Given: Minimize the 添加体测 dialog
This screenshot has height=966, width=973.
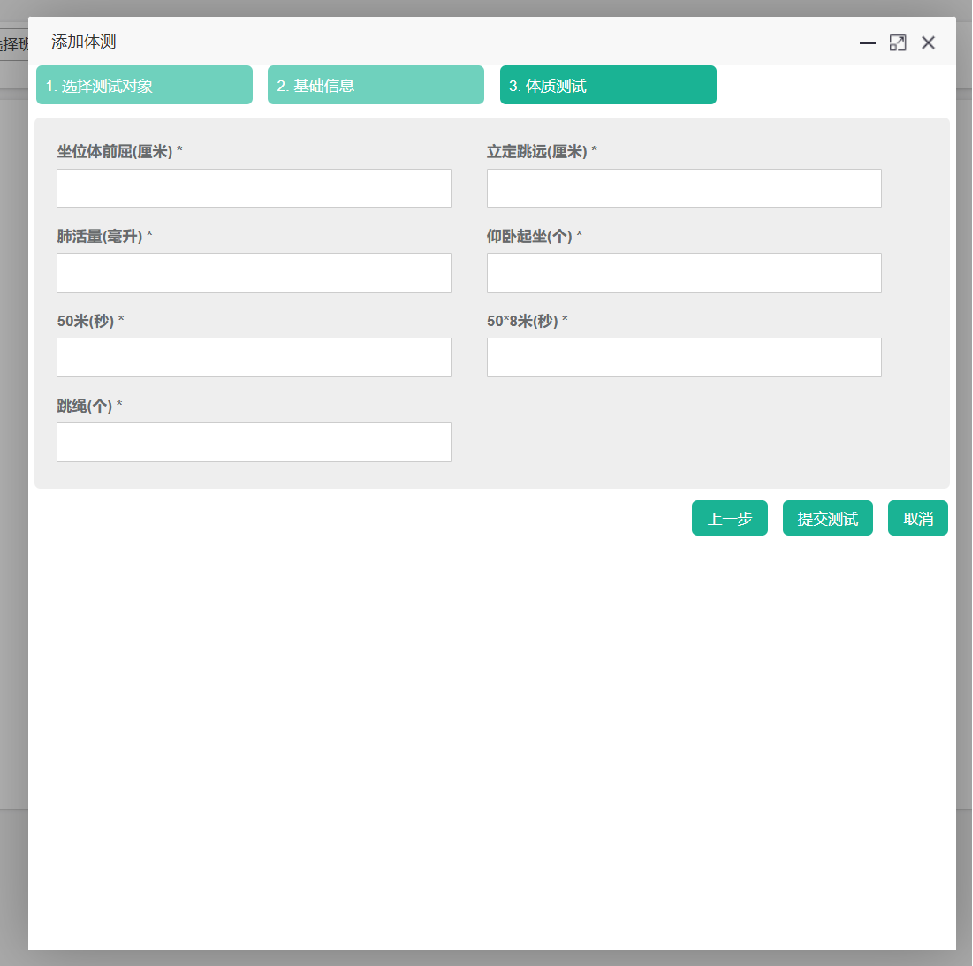Looking at the screenshot, I should coord(868,43).
